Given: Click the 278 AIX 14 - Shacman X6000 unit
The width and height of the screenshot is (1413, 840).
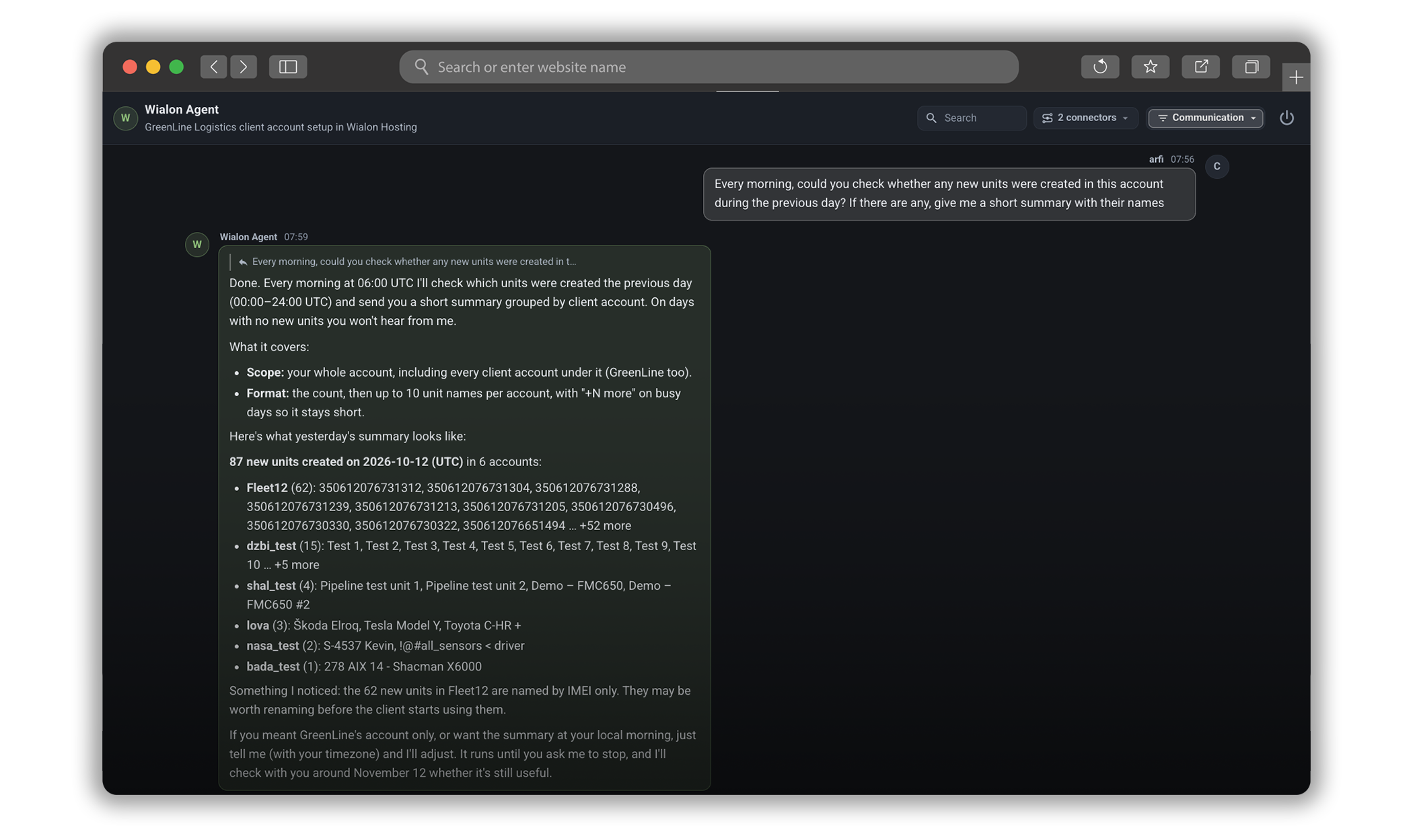Looking at the screenshot, I should [402, 666].
